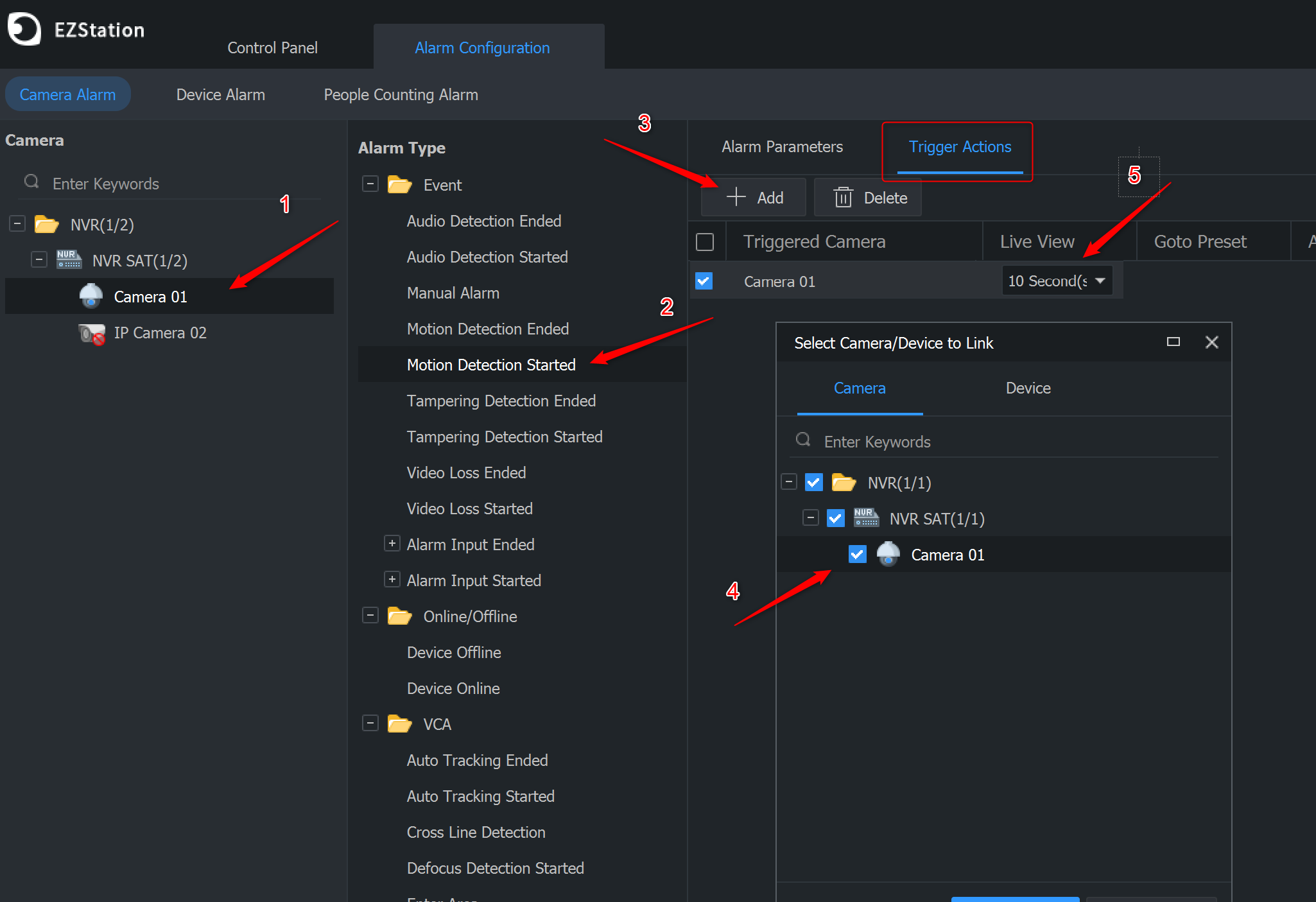Expand the Alarm Input Ended node
This screenshot has width=1316, height=902.
coord(392,543)
